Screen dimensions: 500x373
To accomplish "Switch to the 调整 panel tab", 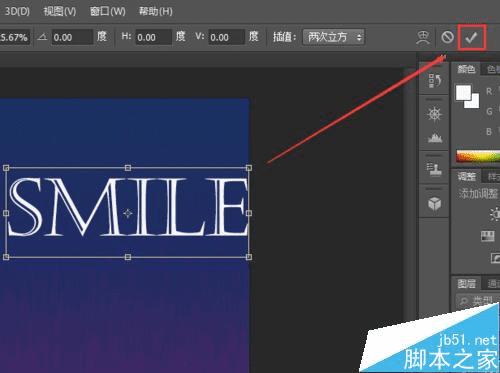I will click(467, 176).
